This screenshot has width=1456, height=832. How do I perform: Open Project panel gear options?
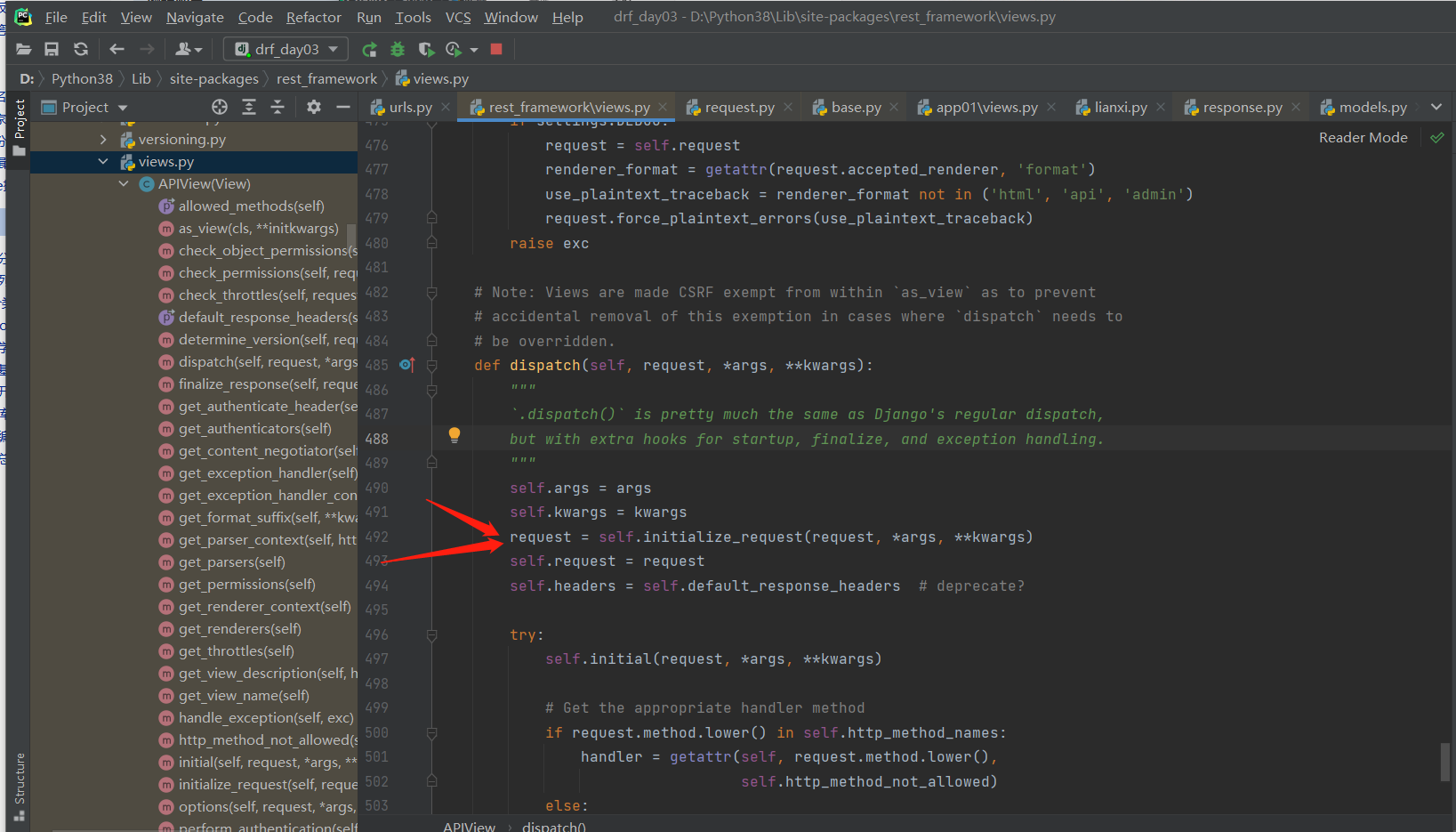coord(314,107)
